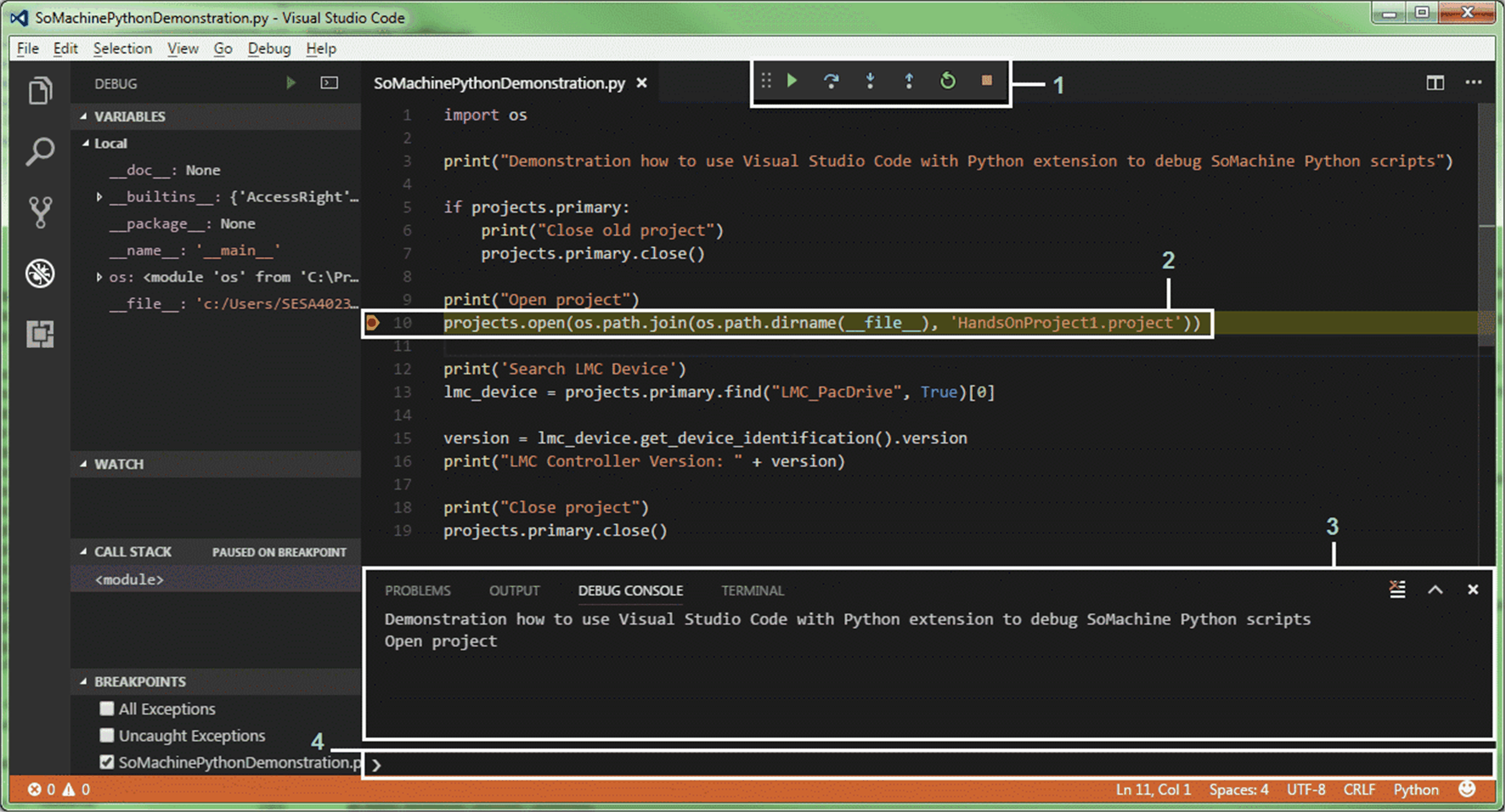
Task: Open the Debug menu
Action: tap(269, 48)
